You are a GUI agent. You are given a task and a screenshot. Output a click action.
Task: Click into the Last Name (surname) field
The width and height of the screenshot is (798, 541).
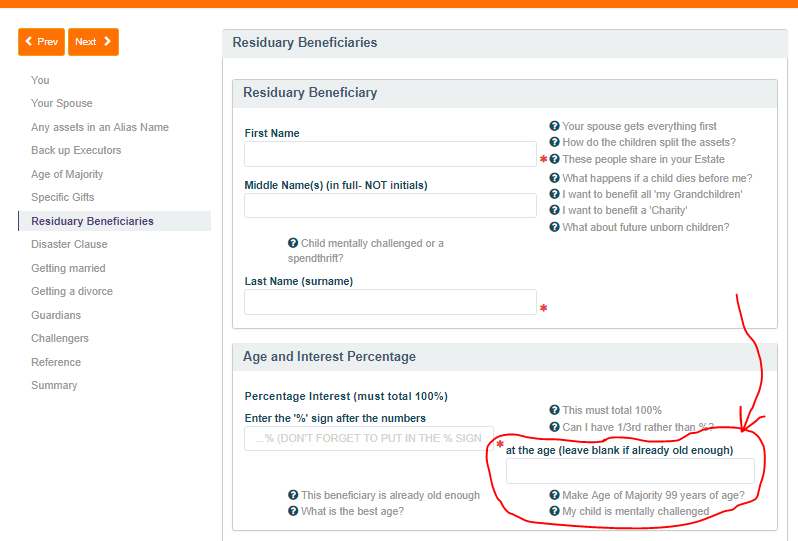pos(390,302)
